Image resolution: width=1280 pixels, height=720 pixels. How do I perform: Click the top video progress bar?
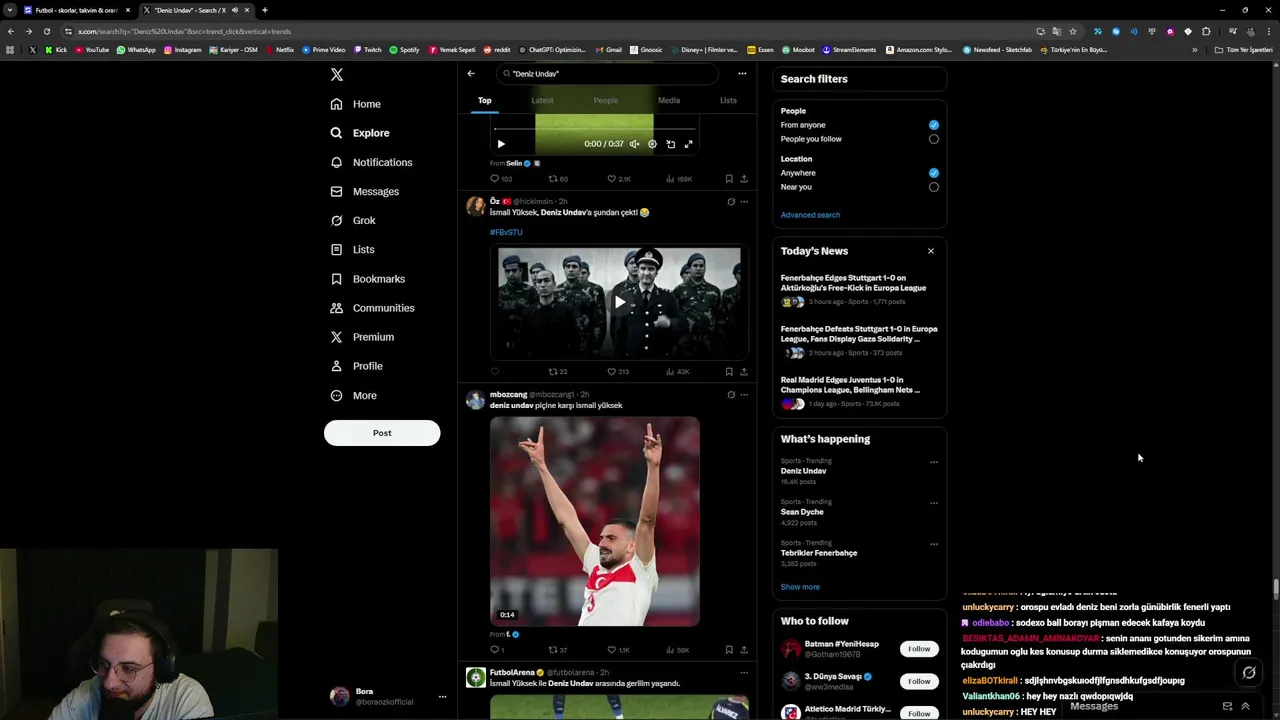(594, 129)
